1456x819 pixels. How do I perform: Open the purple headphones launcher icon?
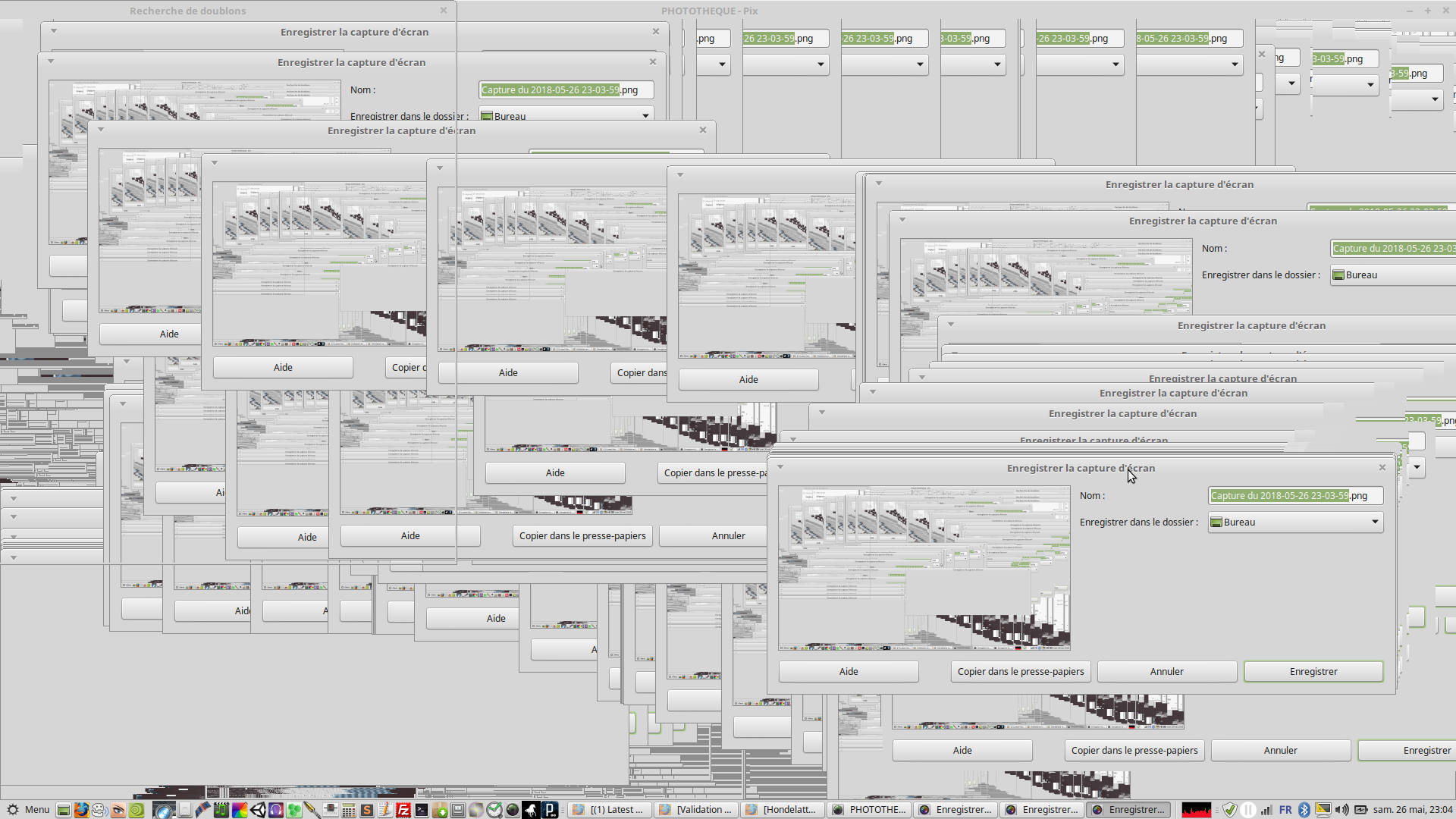pos(276,810)
